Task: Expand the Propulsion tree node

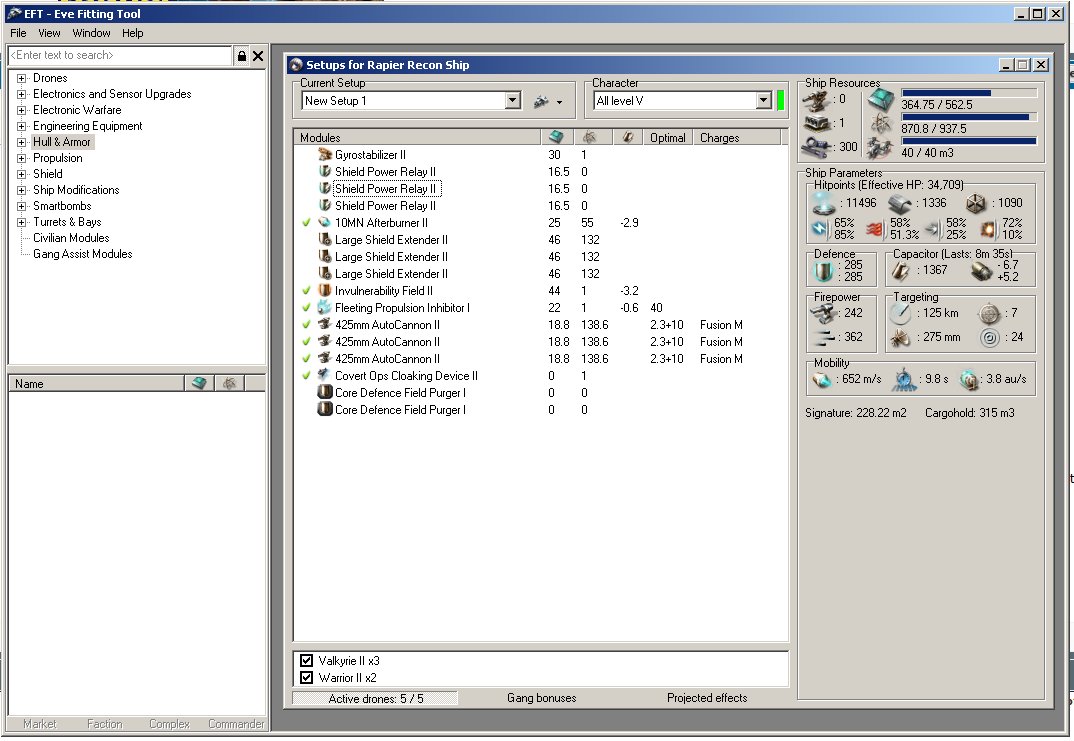Action: [x=21, y=158]
